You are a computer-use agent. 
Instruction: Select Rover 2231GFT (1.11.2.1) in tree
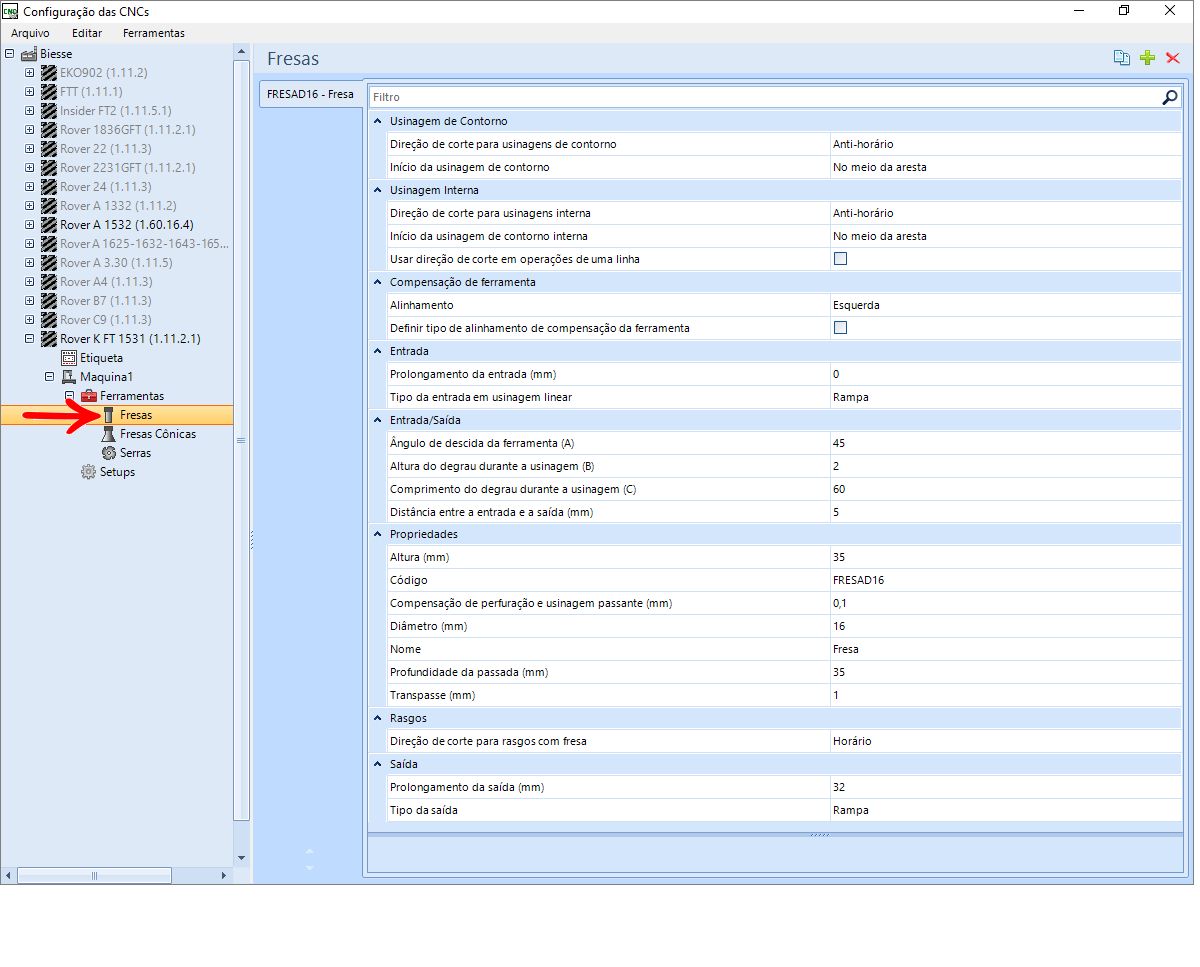(128, 168)
